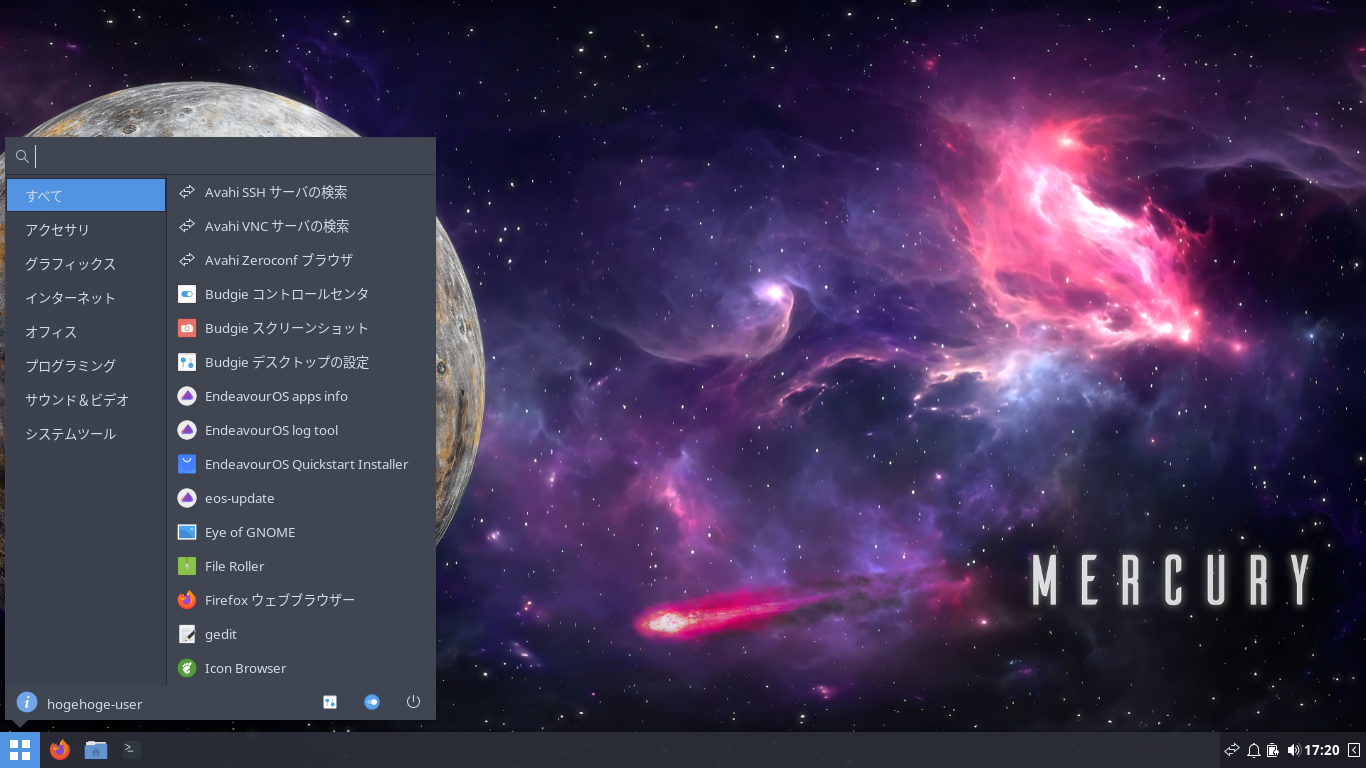Close the Budgie menu via the panel menu button
Screen dimensions: 1366x768
pos(20,750)
